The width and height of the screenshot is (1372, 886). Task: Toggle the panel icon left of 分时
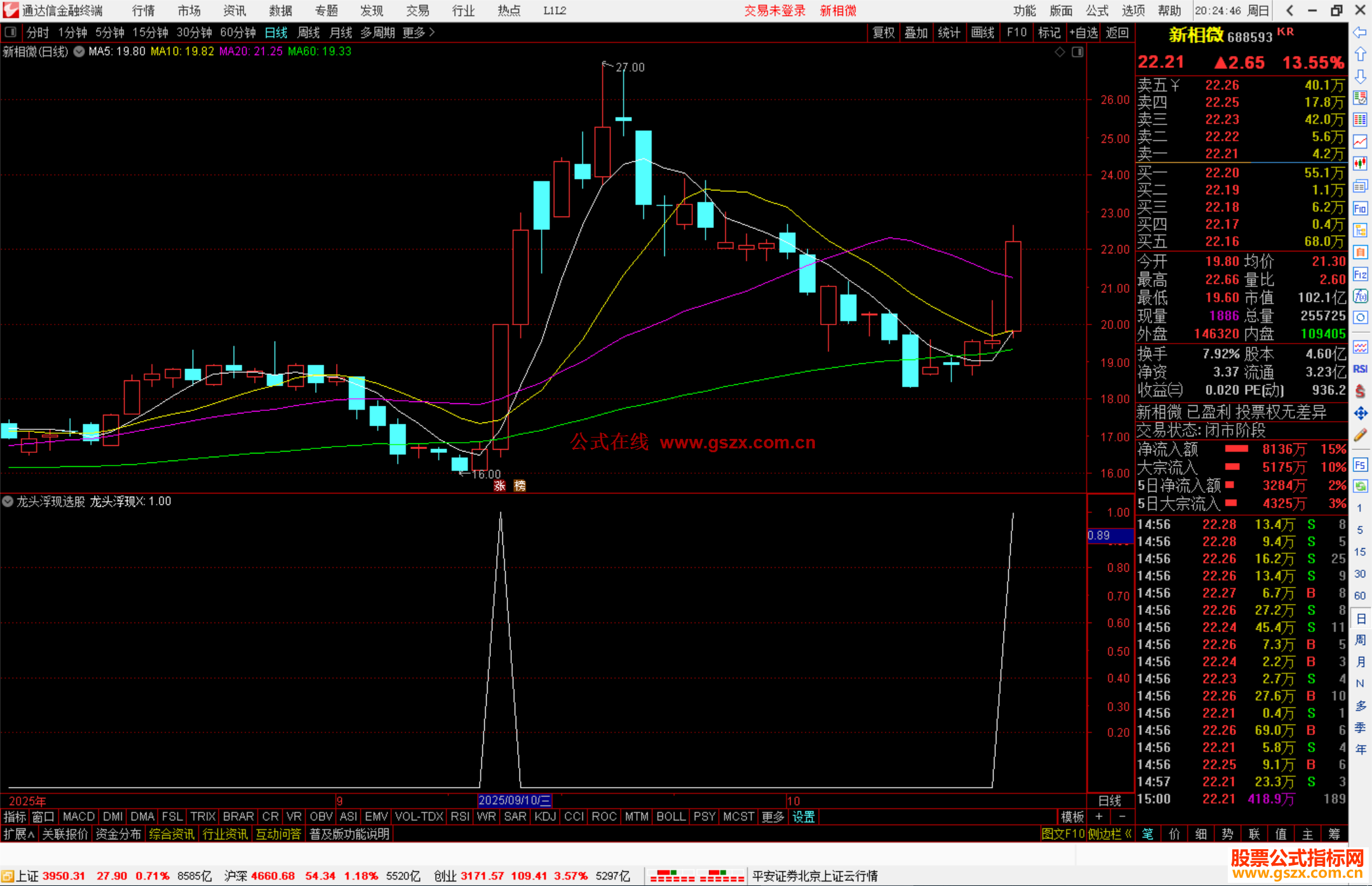point(10,32)
